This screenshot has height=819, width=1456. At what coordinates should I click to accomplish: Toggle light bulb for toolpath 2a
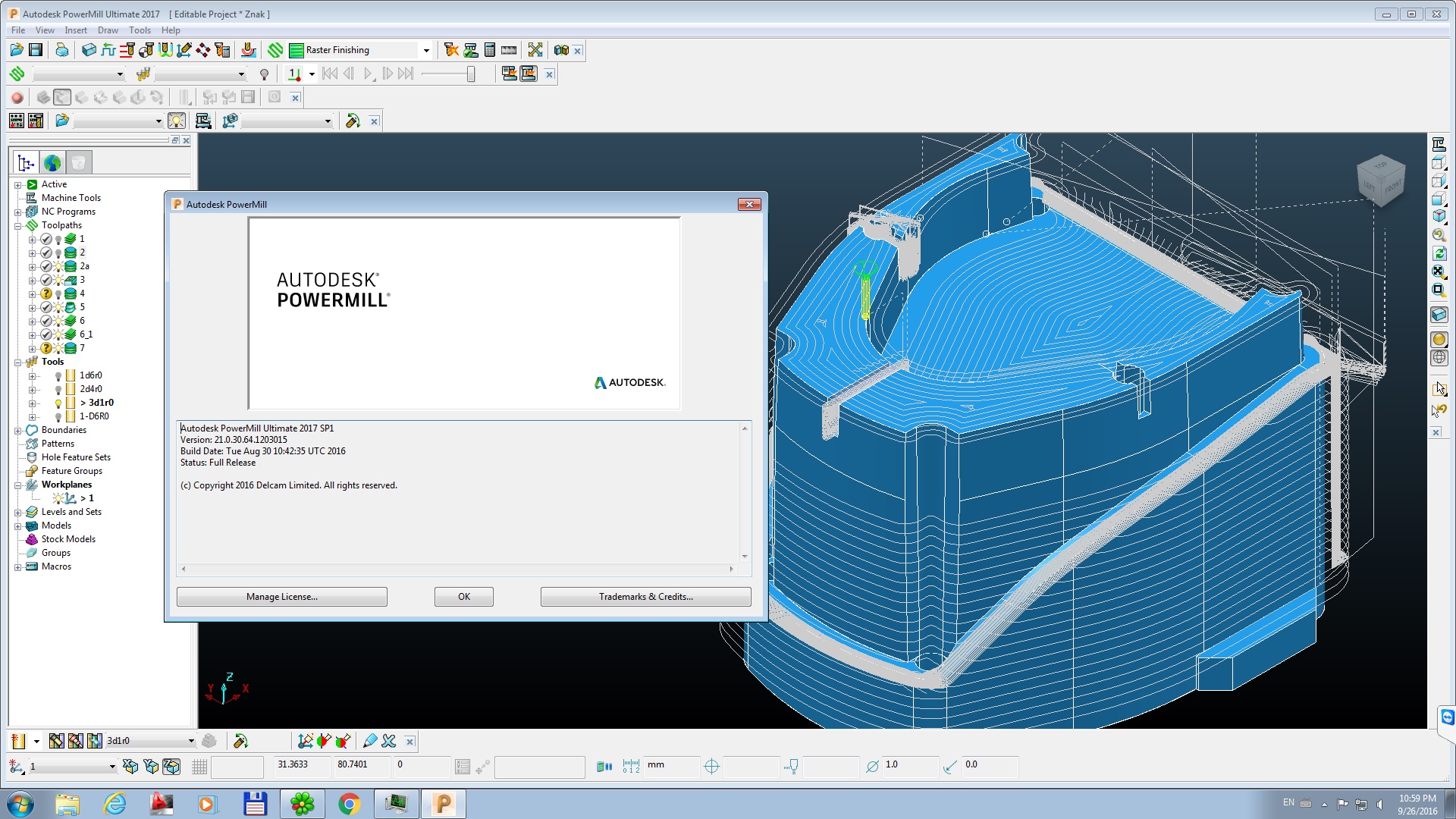[58, 266]
